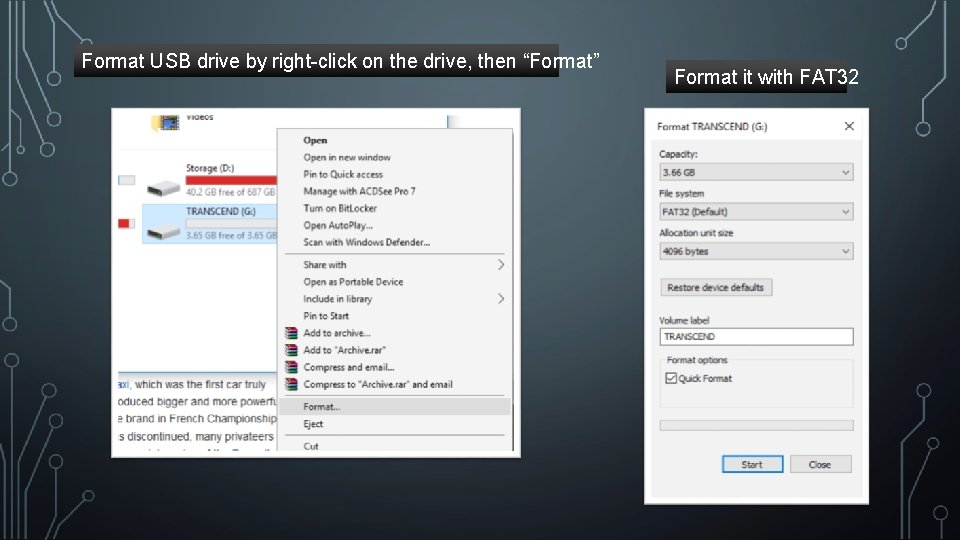Select Scan with Windows Defender...
Viewport: 960px width, 540px height.
pos(367,242)
